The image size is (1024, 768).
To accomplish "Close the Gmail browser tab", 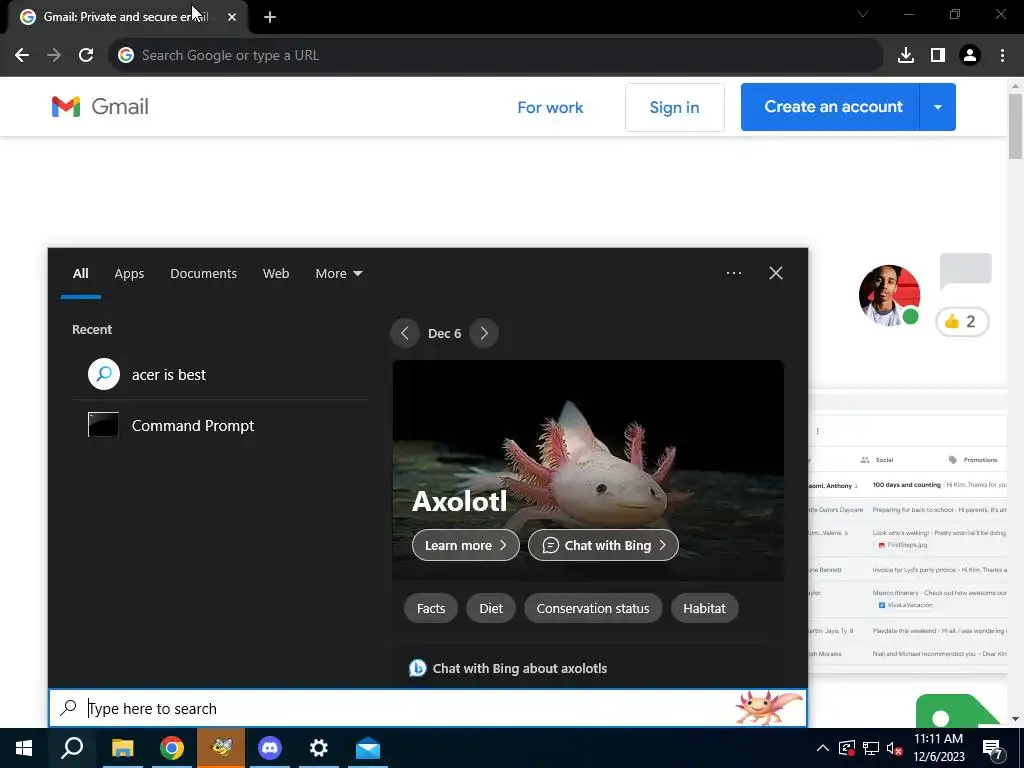I will tap(232, 17).
